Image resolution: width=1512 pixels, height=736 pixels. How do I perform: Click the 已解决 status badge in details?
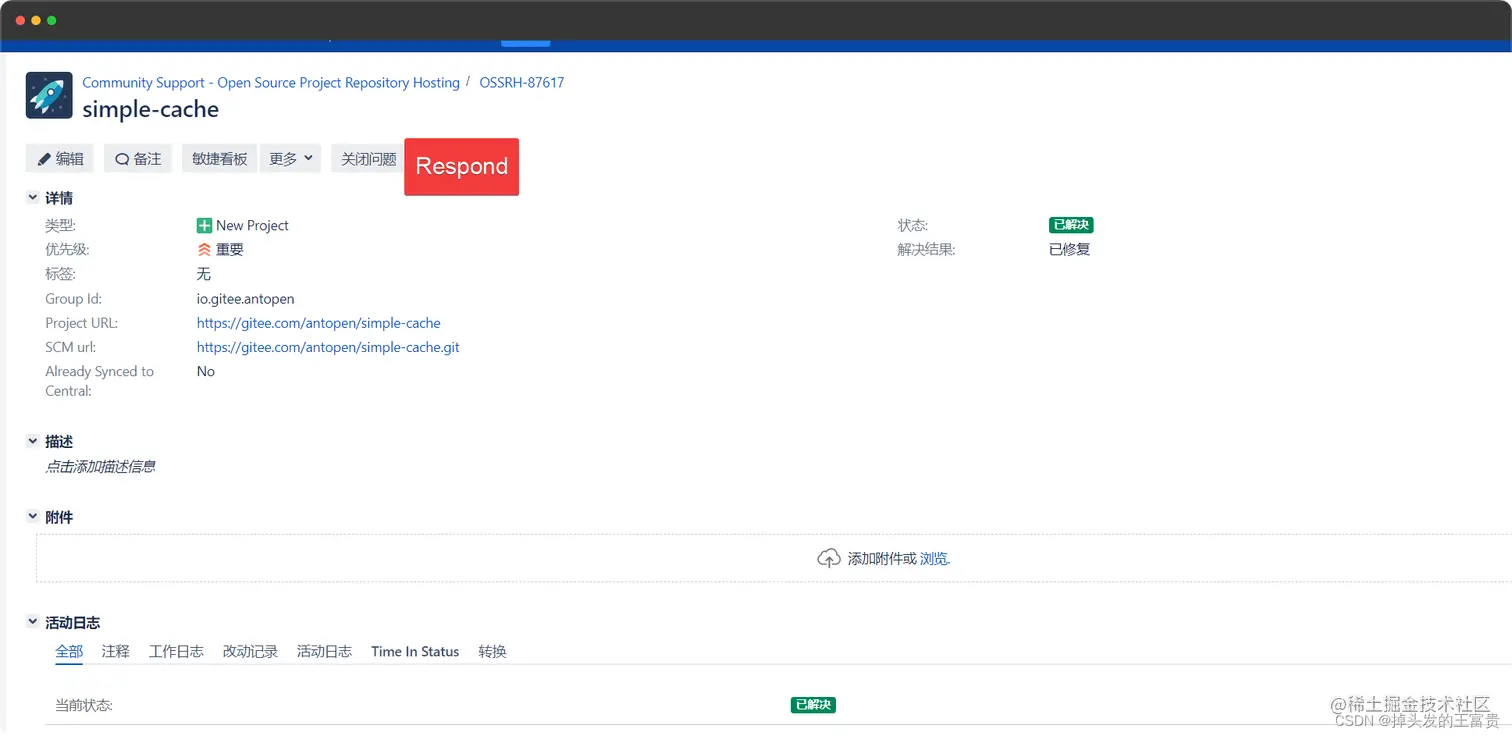click(1071, 225)
